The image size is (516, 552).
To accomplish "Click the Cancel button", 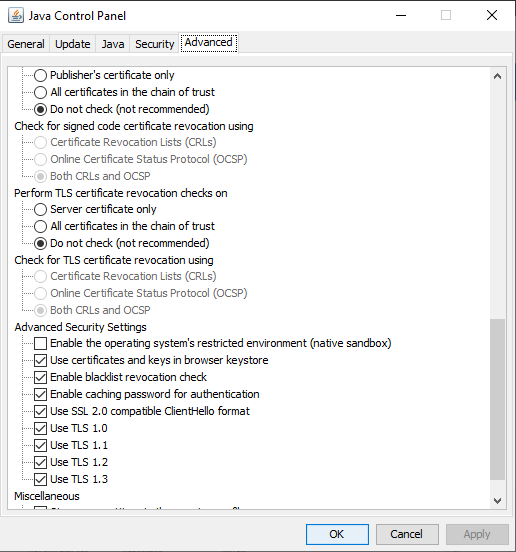I will pos(407,534).
